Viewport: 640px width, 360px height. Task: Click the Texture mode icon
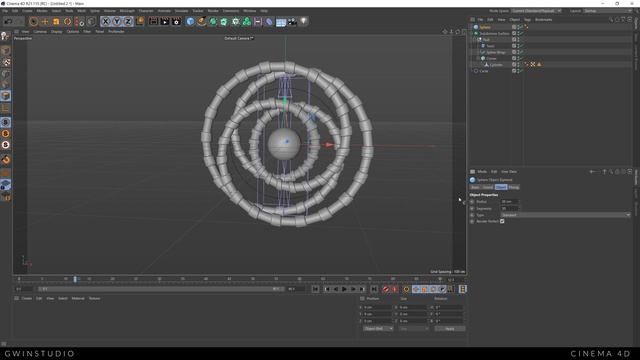tap(6, 62)
